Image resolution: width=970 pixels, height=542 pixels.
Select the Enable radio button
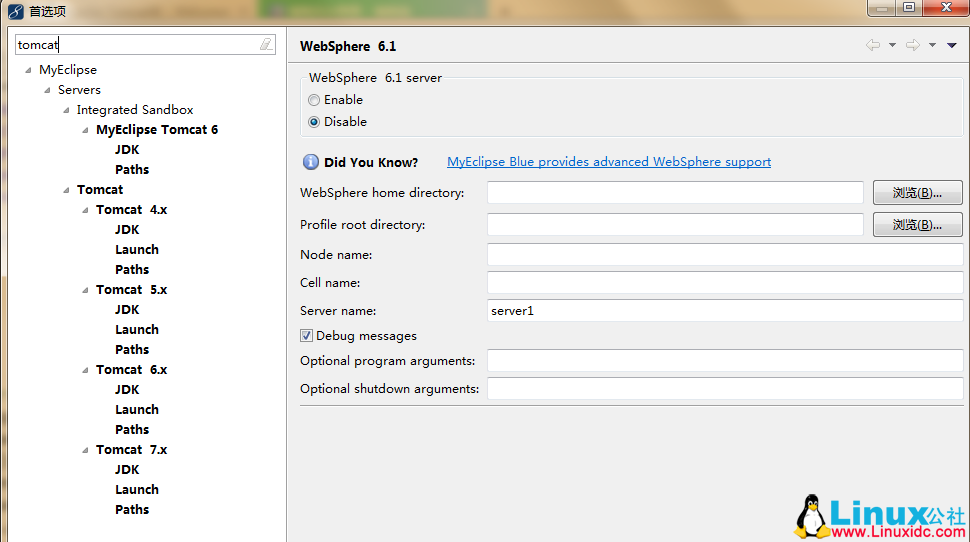point(314,100)
